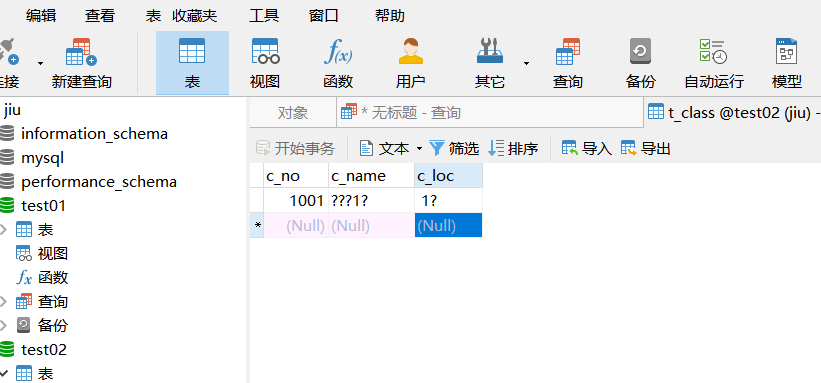Open the 工具 (Tools) menu
Image resolution: width=821 pixels, height=383 pixels.
(x=264, y=16)
